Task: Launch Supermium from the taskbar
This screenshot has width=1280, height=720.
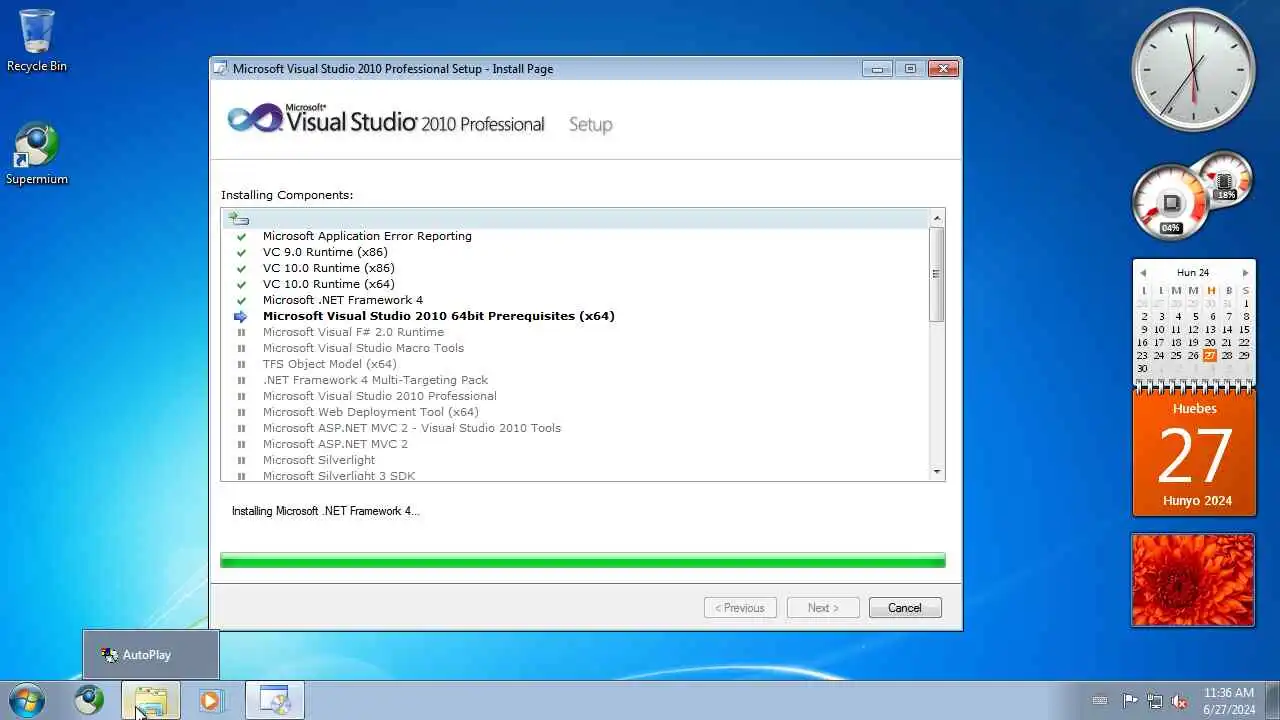Action: coord(89,700)
